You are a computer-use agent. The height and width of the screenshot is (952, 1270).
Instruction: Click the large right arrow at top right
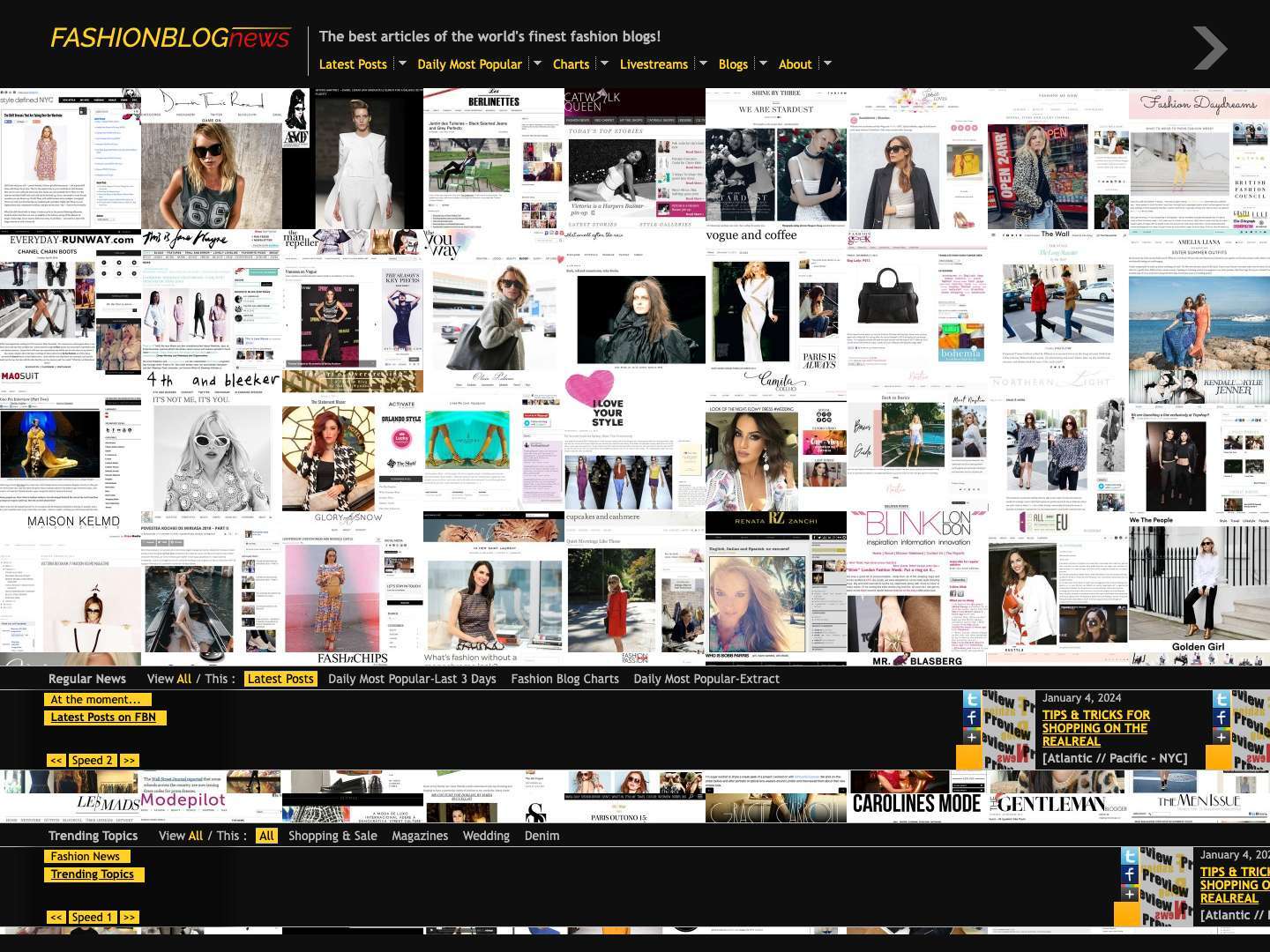point(1210,48)
